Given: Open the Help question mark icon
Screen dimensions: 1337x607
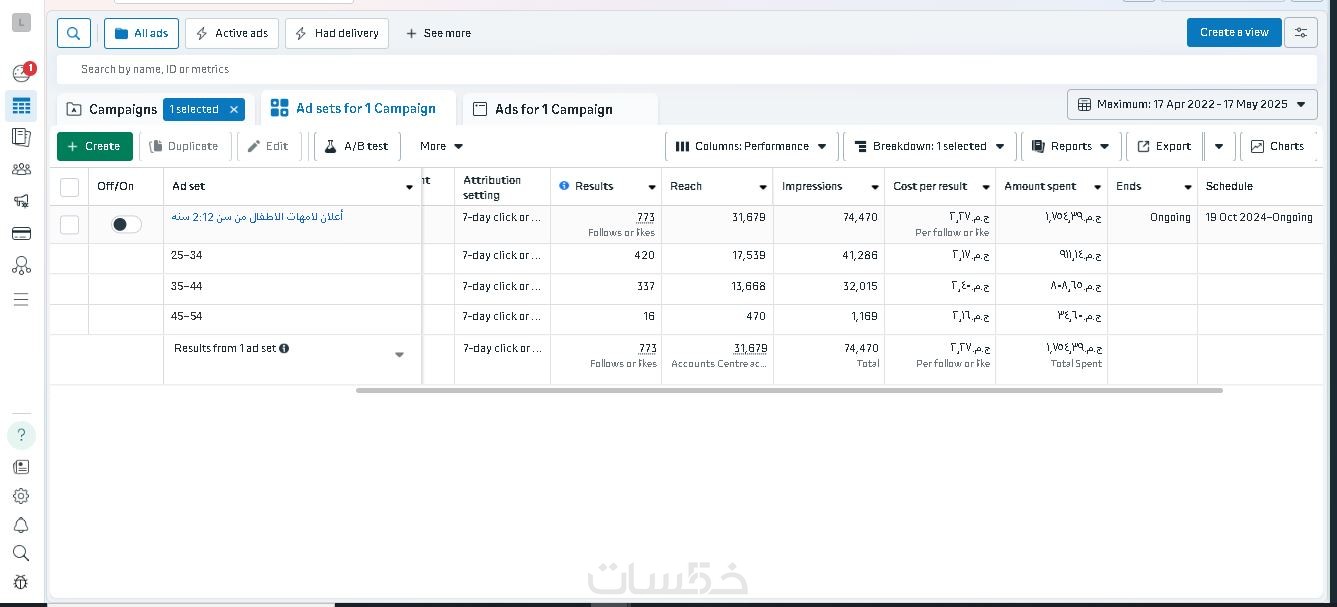Looking at the screenshot, I should coord(21,435).
